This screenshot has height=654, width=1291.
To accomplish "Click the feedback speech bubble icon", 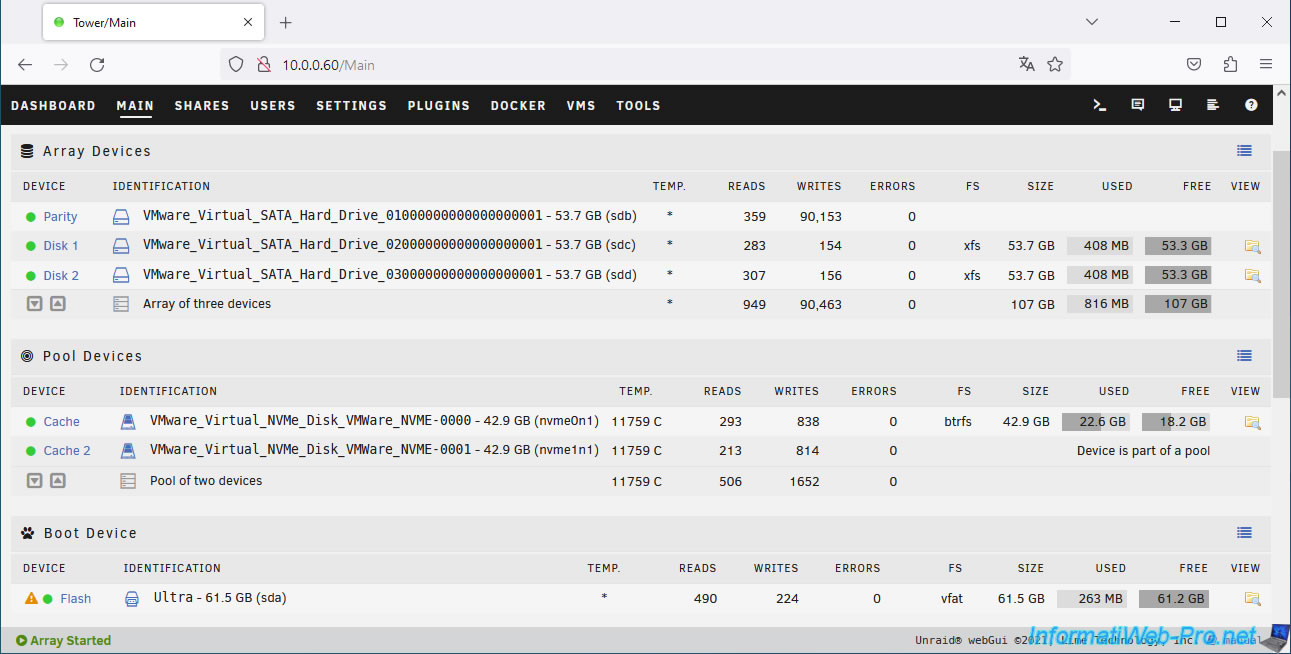I will pyautogui.click(x=1137, y=105).
